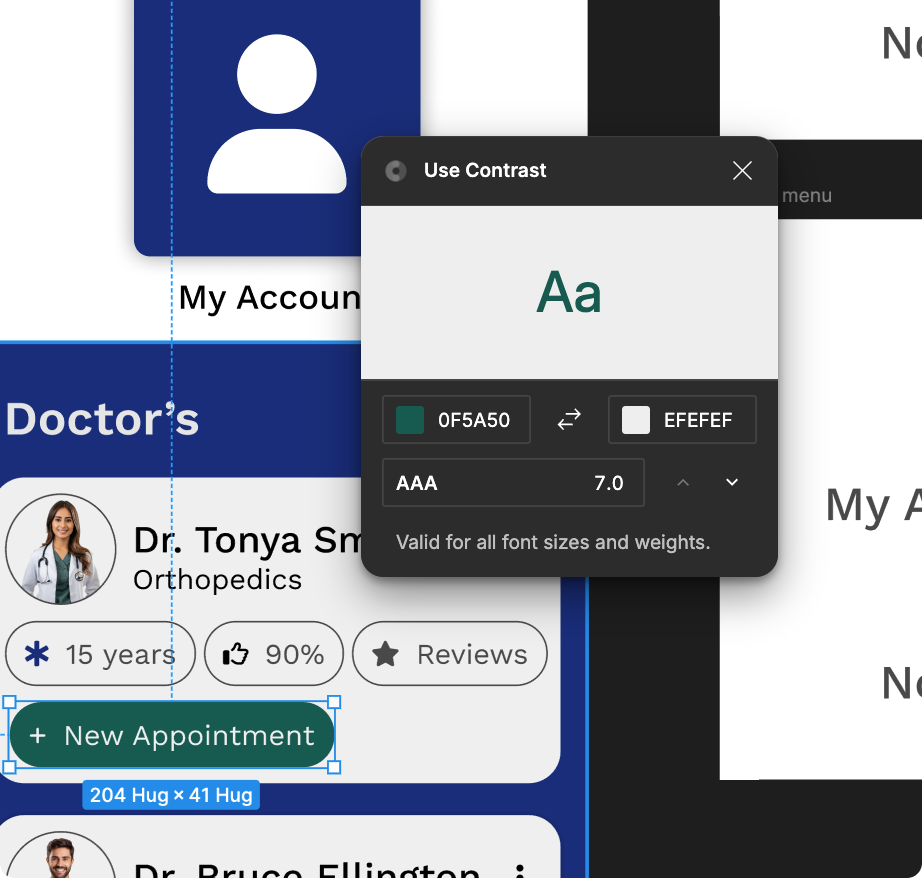Select Dr. Tonya's profile photo

(x=61, y=549)
